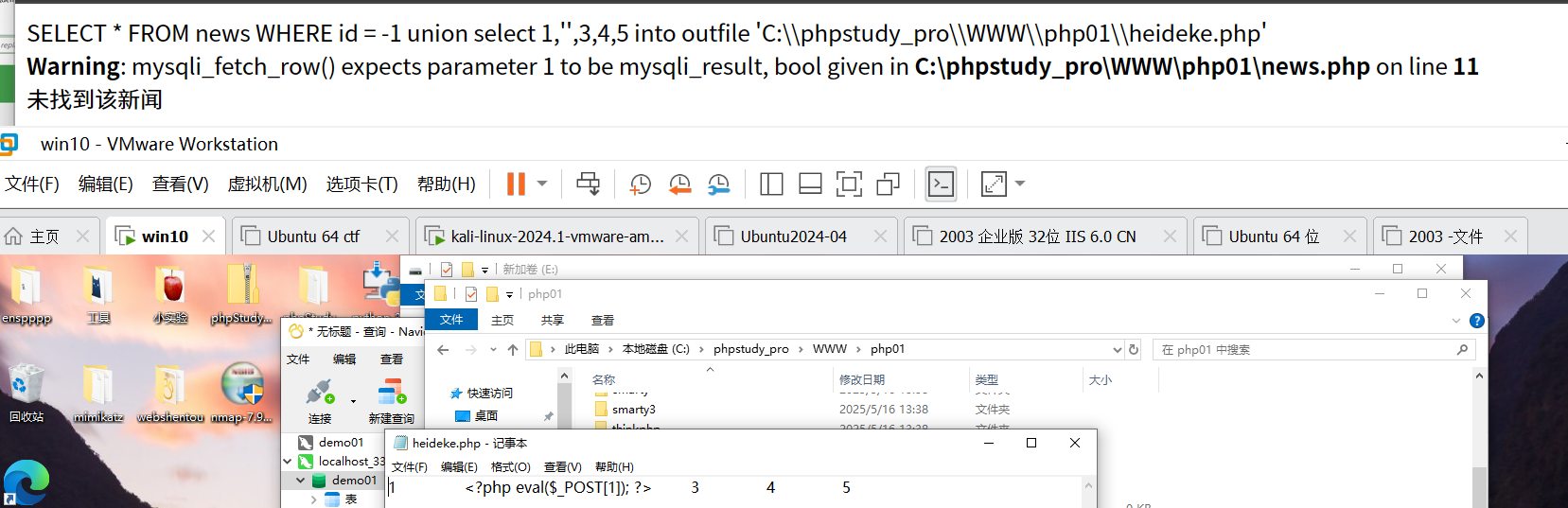Open the 选项卡(T) menu
The height and width of the screenshot is (508, 1568).
click(362, 184)
